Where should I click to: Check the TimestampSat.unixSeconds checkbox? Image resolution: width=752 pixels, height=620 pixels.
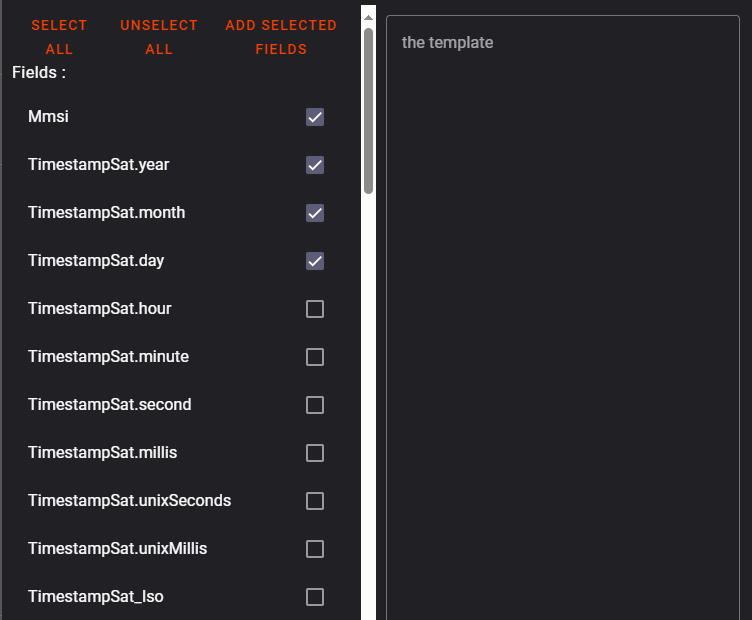pos(315,501)
